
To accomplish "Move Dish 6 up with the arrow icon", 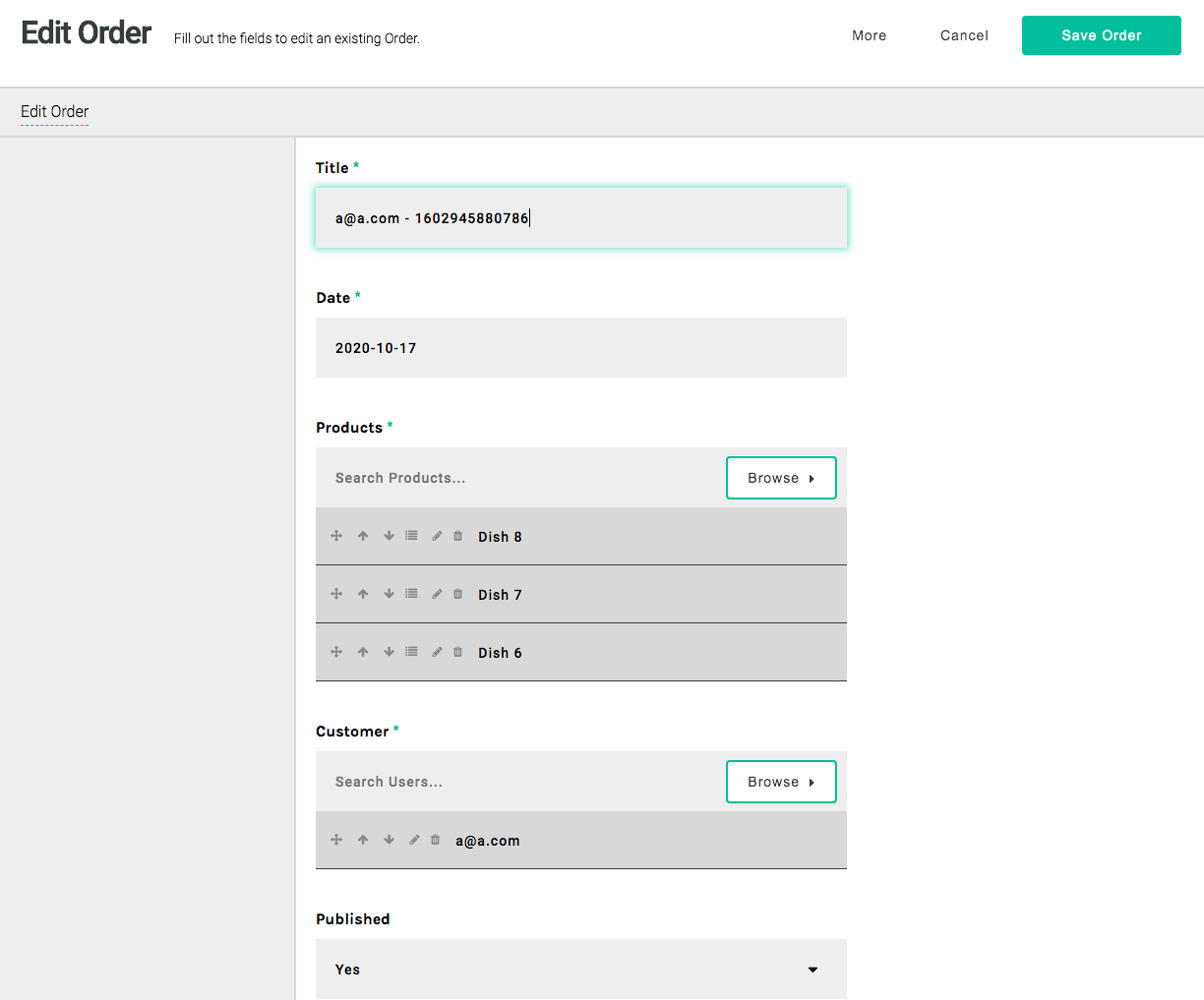I will (363, 652).
